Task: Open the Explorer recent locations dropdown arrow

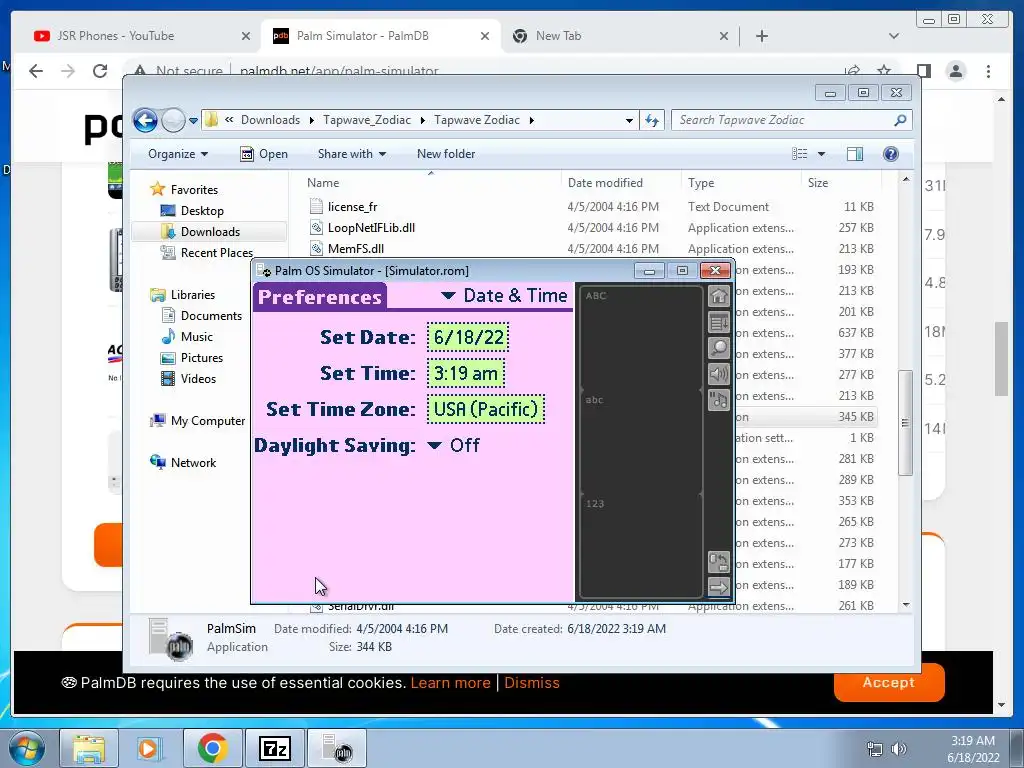Action: tap(193, 121)
